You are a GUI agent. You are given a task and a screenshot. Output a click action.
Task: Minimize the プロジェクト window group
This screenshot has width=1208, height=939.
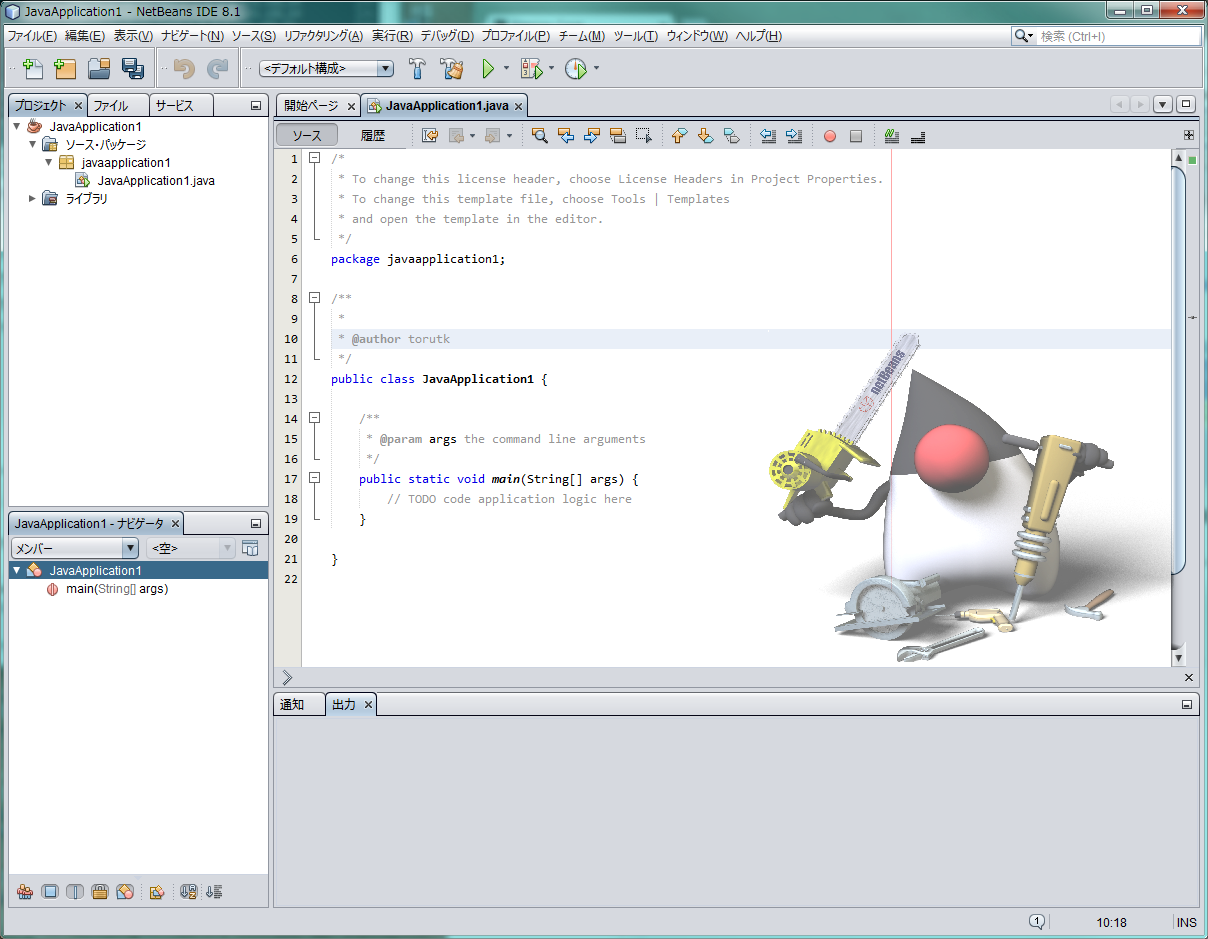point(256,105)
